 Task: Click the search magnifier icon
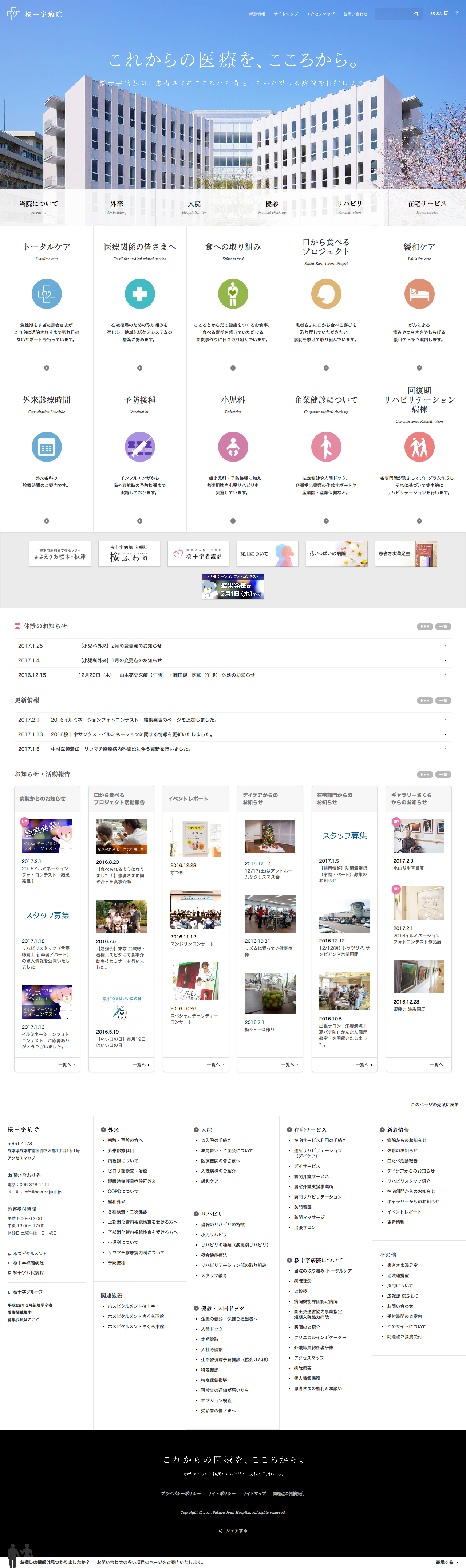pos(416,13)
